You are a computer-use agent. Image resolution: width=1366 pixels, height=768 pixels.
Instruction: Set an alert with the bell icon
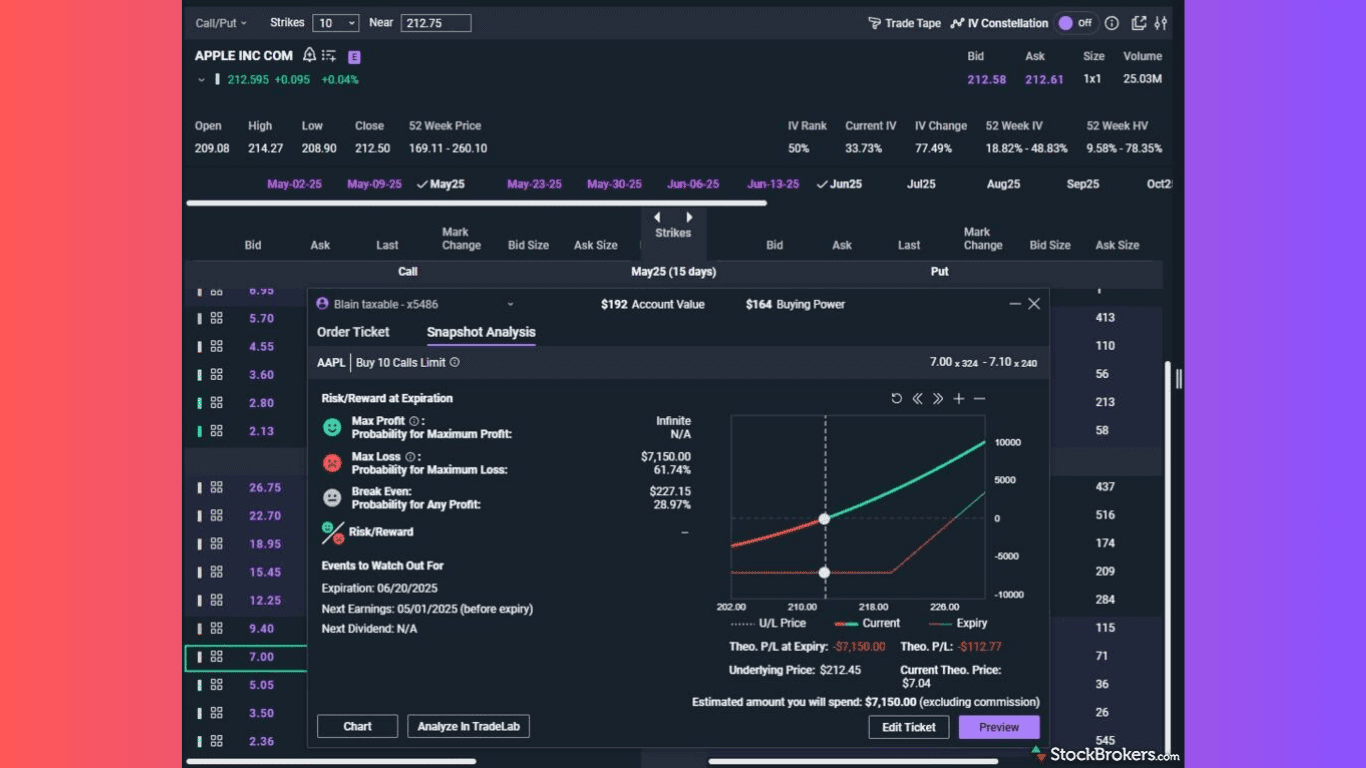pos(309,56)
